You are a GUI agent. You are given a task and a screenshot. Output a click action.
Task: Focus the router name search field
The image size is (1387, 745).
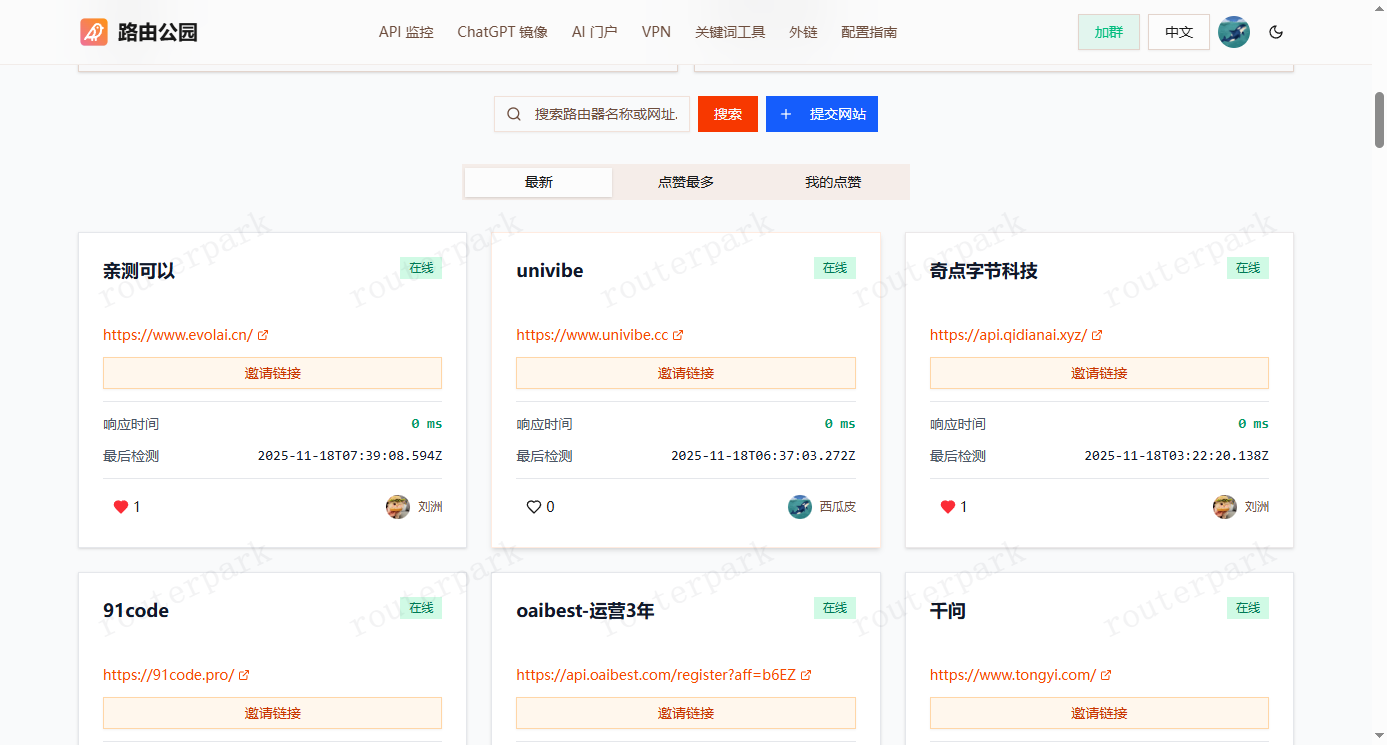pyautogui.click(x=611, y=114)
